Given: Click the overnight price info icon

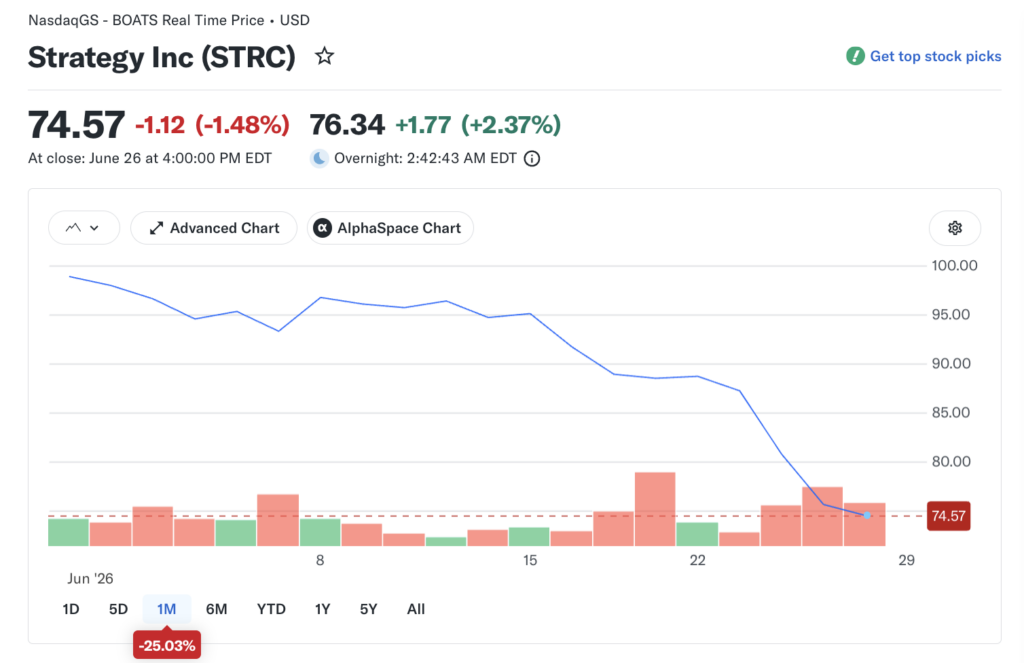Looking at the screenshot, I should [532, 159].
